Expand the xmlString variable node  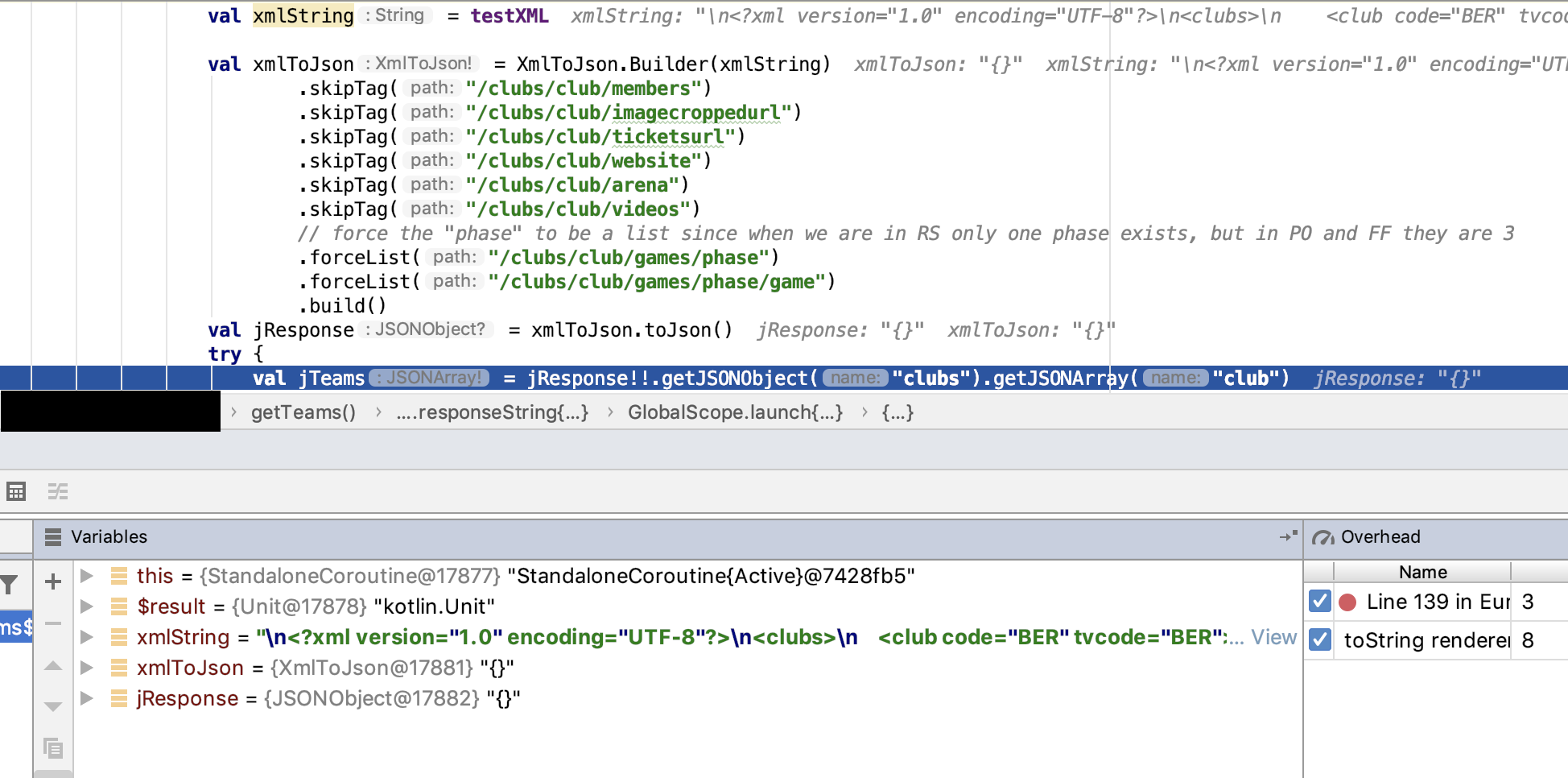(x=87, y=637)
